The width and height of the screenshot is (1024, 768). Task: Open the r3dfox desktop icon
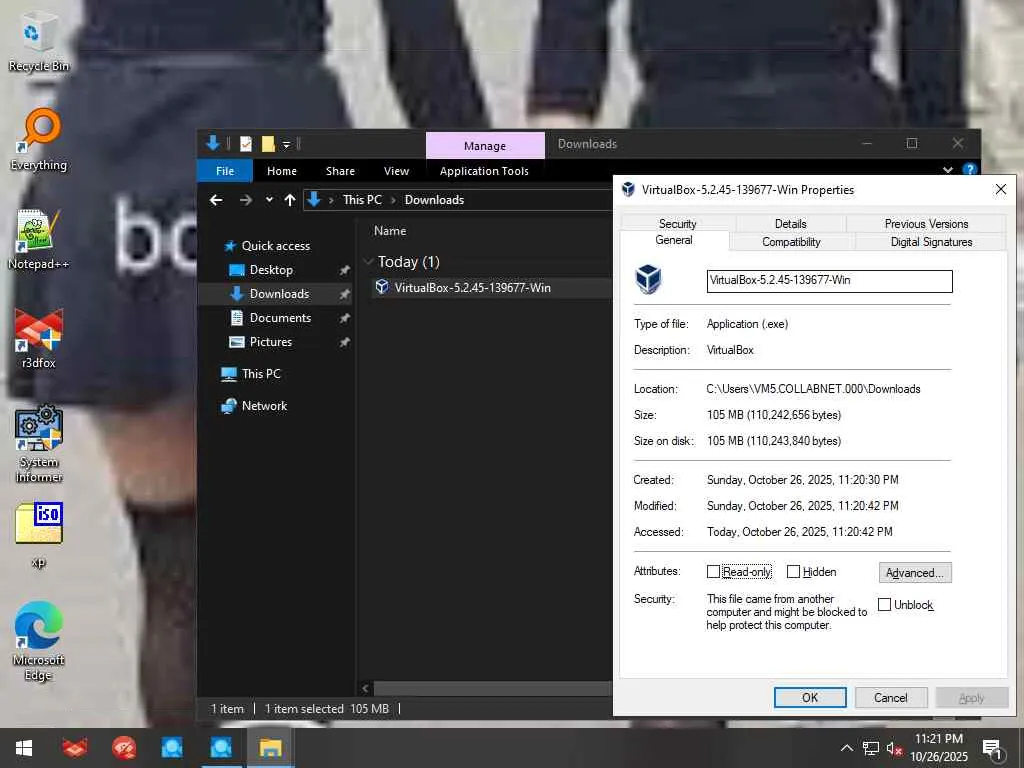[x=39, y=338]
